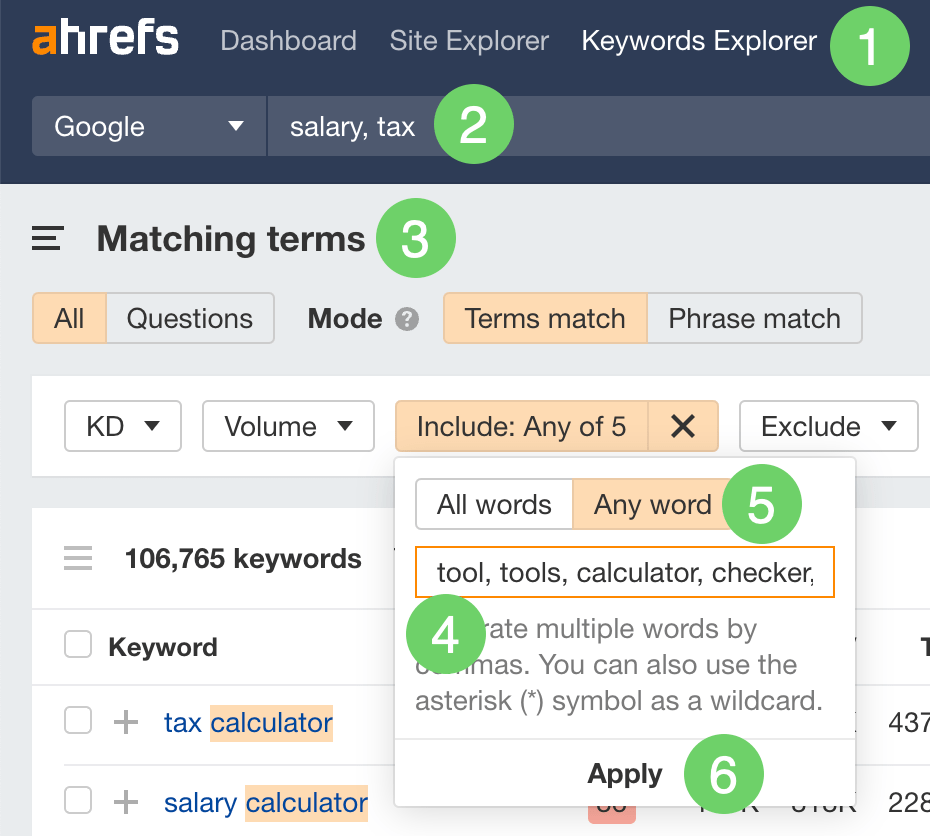Viewport: 930px width, 836px height.
Task: Tick the checkbox next to tax calculator
Action: click(77, 720)
